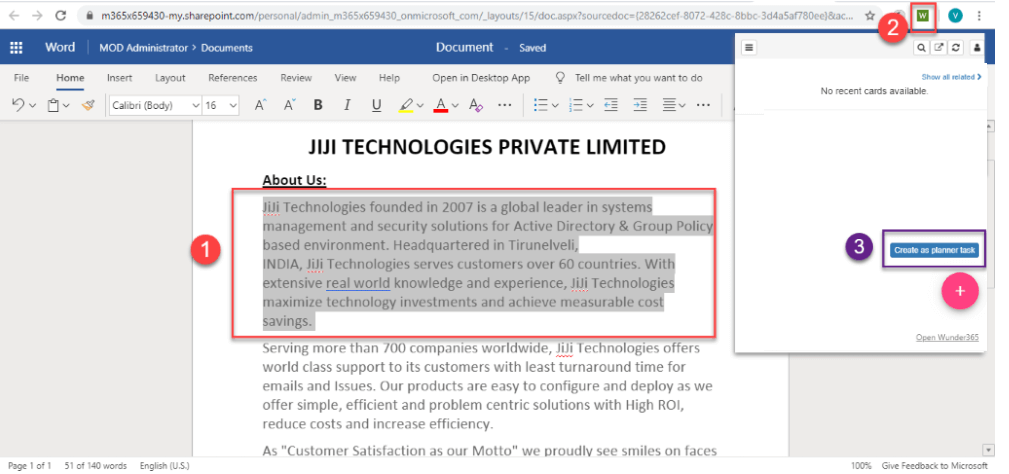This screenshot has height=474, width=1009.
Task: Click the Clear Formatting icon
Action: click(476, 105)
